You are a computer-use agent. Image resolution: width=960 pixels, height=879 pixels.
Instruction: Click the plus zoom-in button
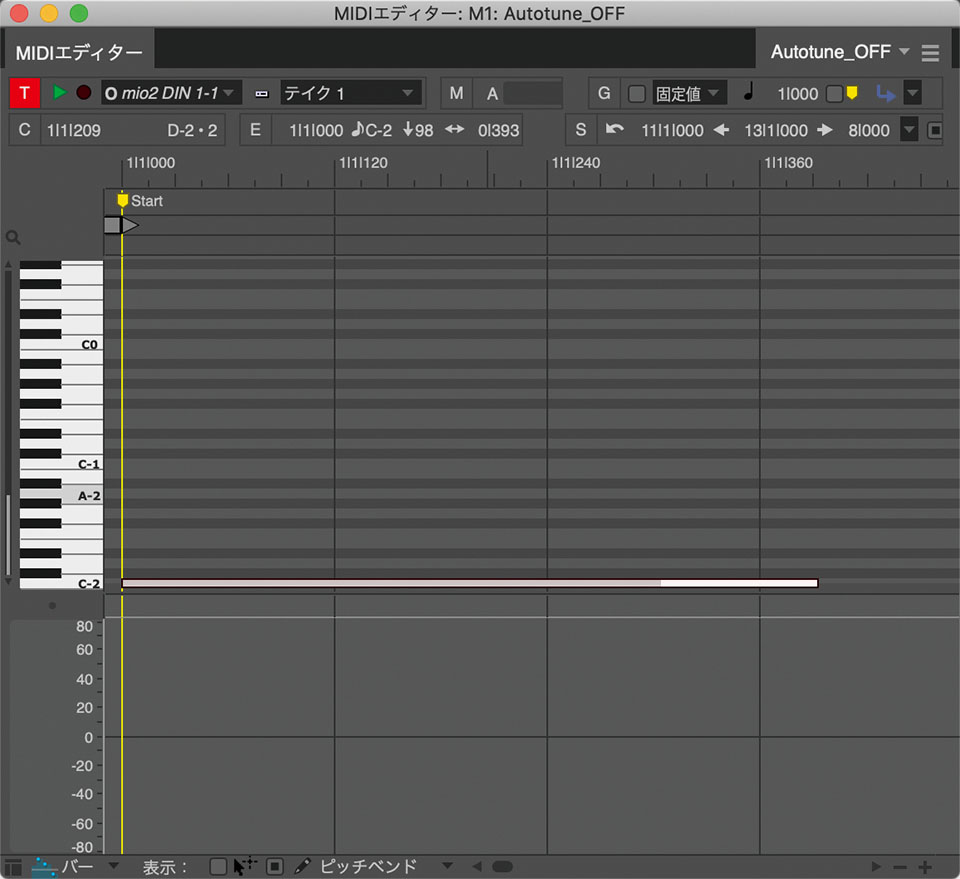point(925,867)
